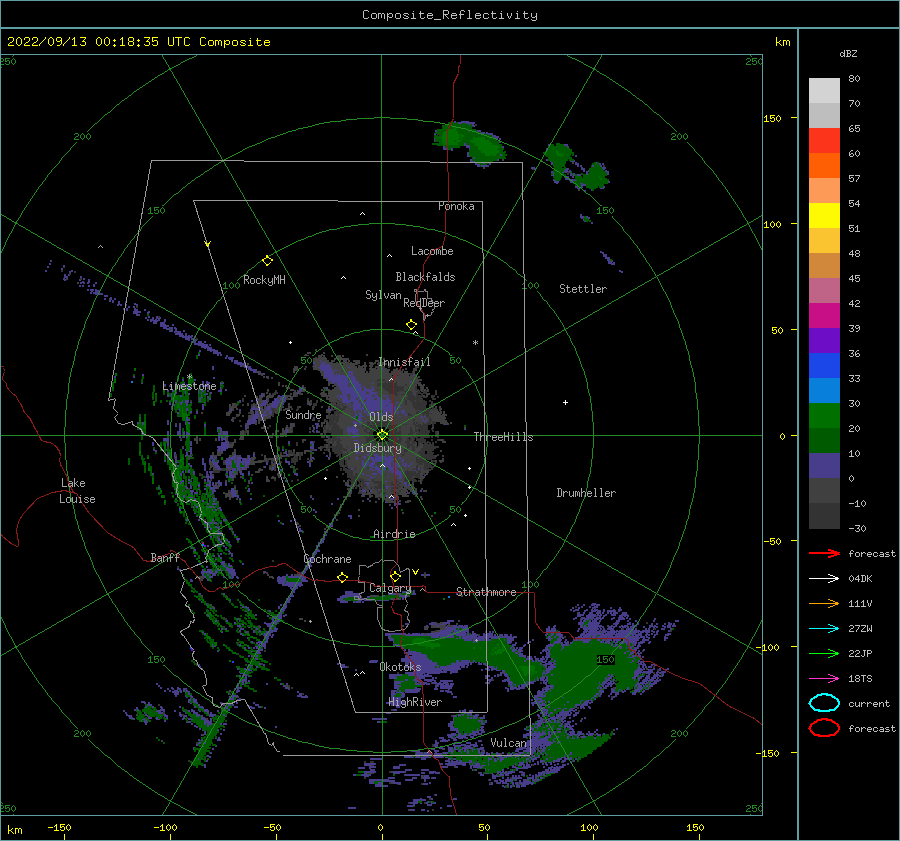Screen dimensions: 900x841
Task: Click the Lacombe town label
Action: pyautogui.click(x=432, y=251)
